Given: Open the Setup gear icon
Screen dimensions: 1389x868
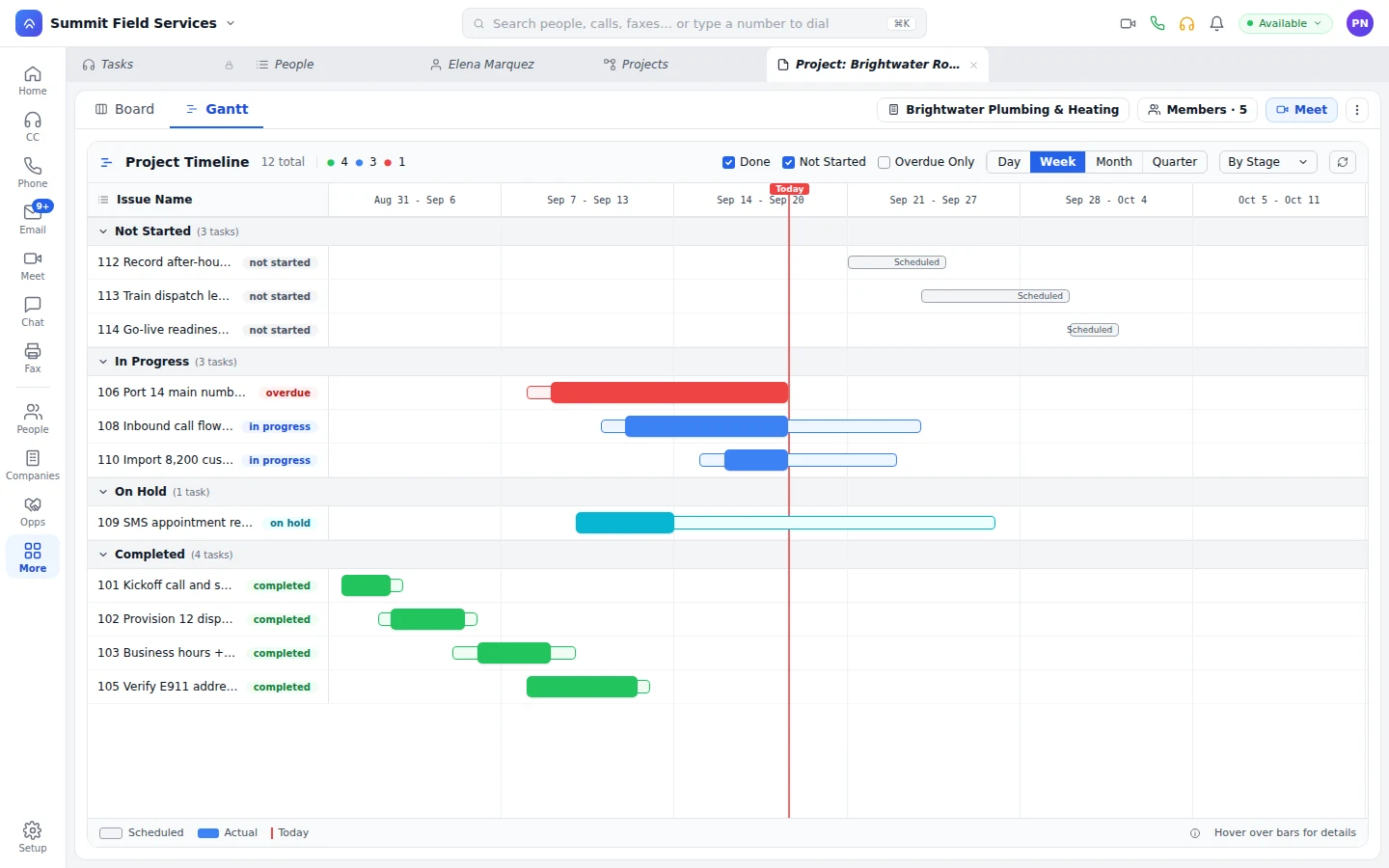Looking at the screenshot, I should coord(33,837).
